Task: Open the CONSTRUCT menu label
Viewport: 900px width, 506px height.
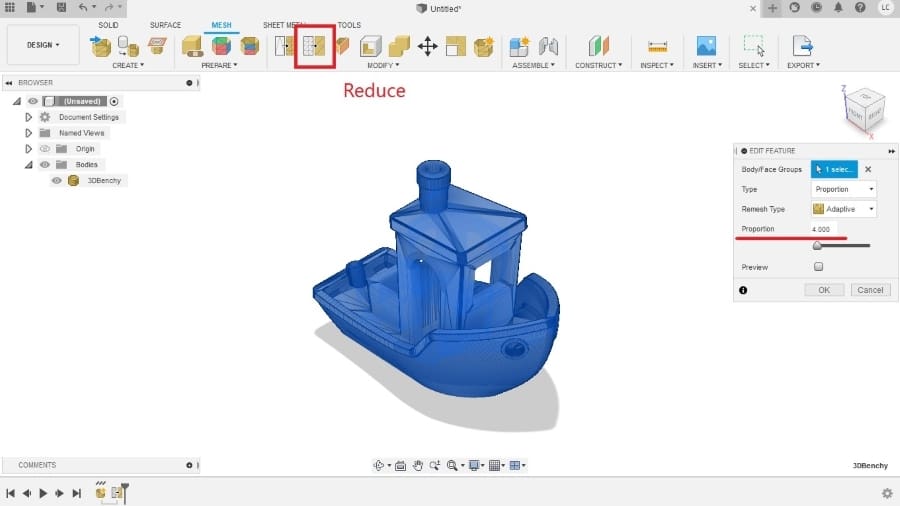Action: pos(598,65)
